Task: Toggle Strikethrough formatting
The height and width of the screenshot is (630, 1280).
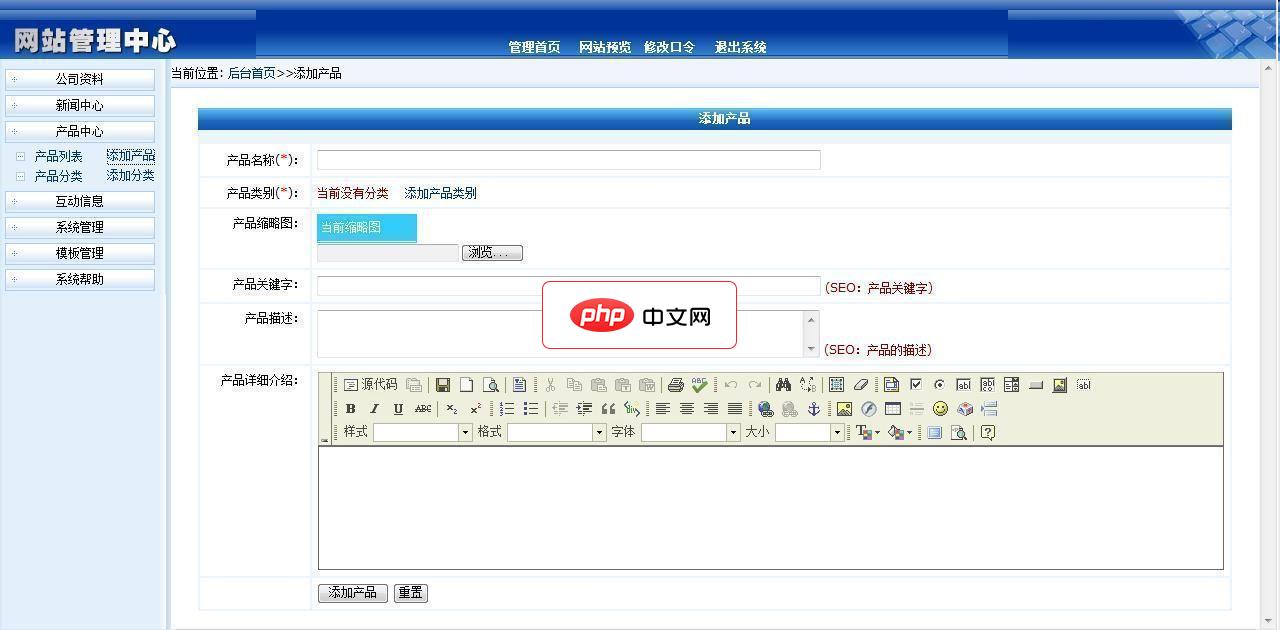Action: point(422,409)
